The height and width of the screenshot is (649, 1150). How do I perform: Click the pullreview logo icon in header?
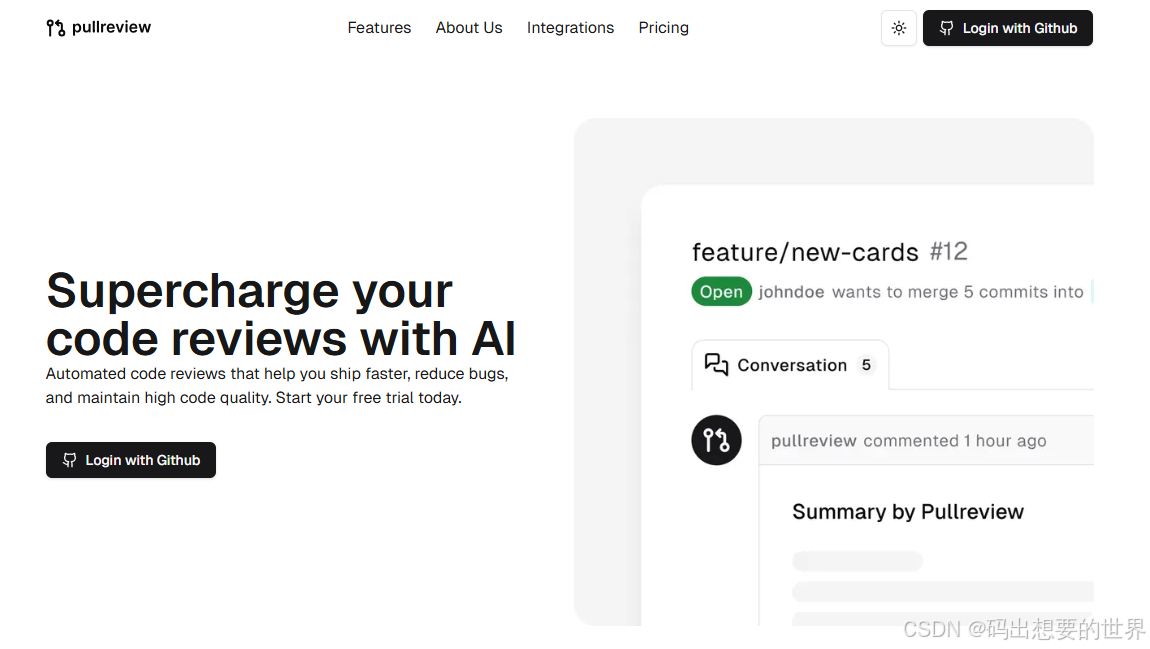pyautogui.click(x=55, y=28)
